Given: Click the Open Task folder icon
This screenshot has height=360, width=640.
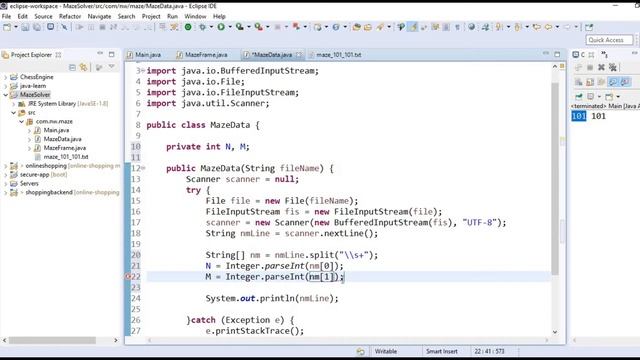Looking at the screenshot, I should point(368,27).
